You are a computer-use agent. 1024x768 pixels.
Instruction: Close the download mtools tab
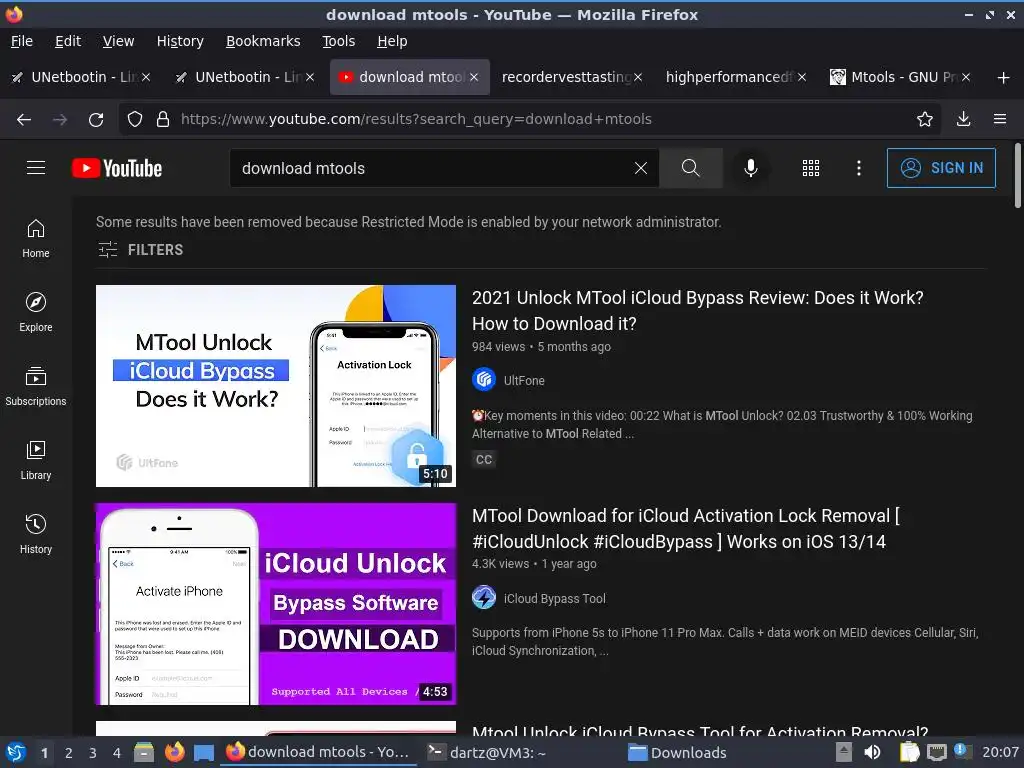[474, 77]
